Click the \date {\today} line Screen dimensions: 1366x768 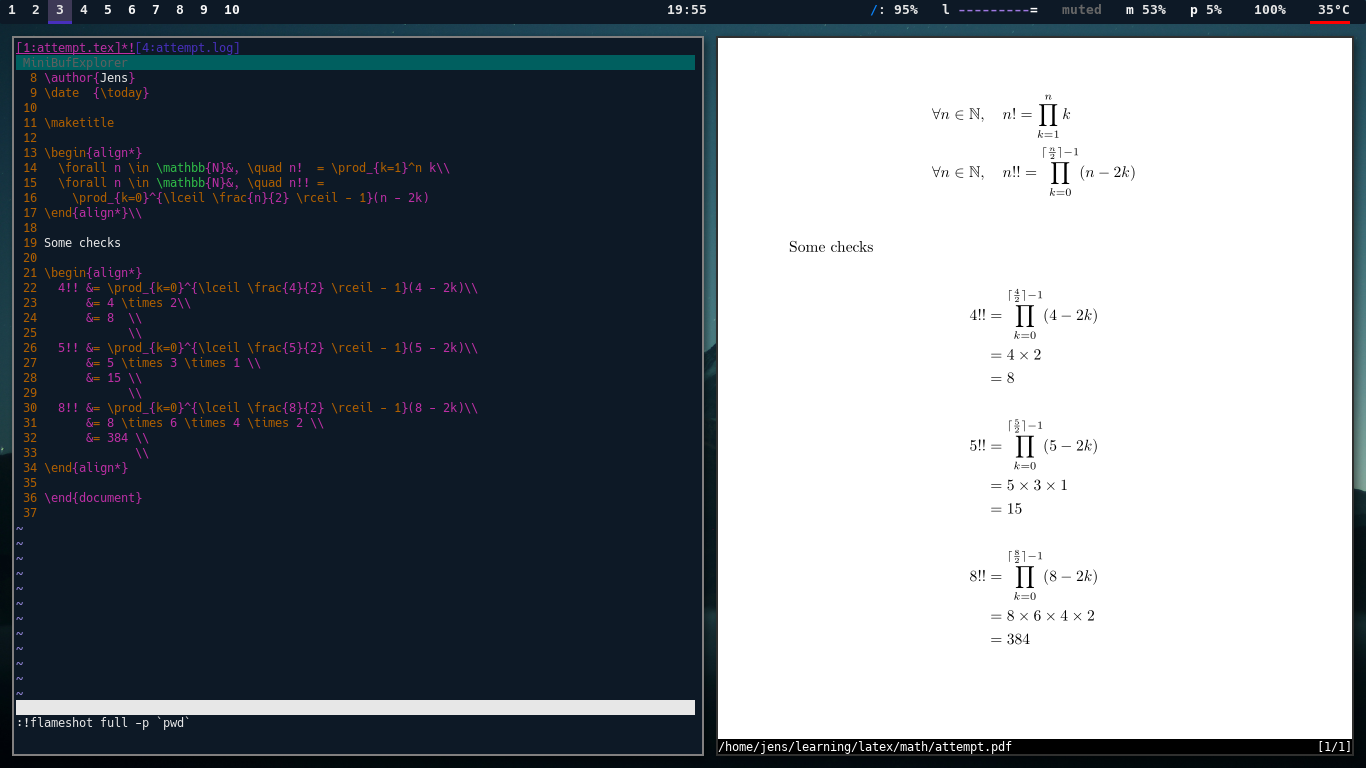[96, 92]
